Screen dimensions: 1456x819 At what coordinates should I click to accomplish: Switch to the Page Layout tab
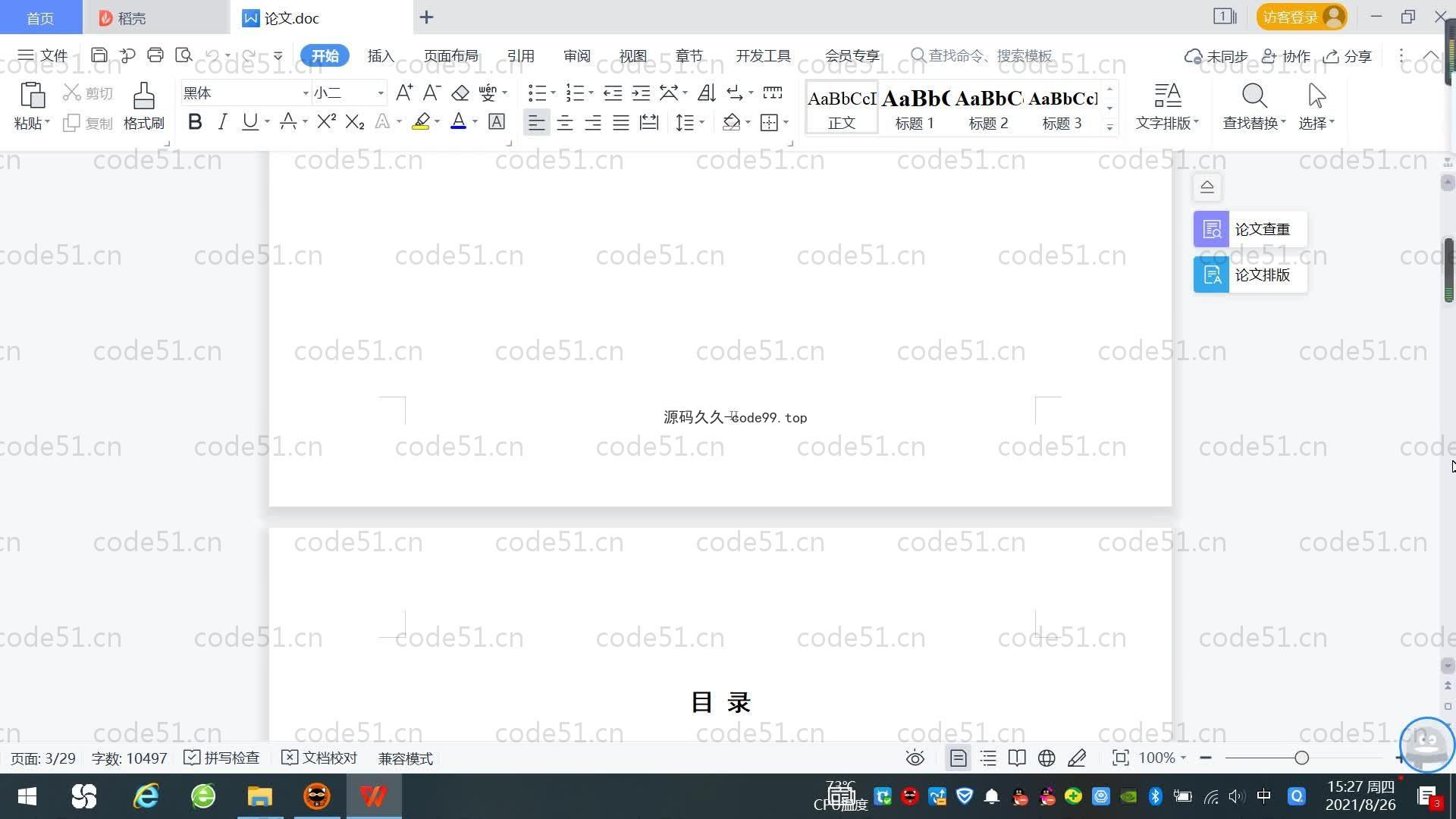pos(450,55)
